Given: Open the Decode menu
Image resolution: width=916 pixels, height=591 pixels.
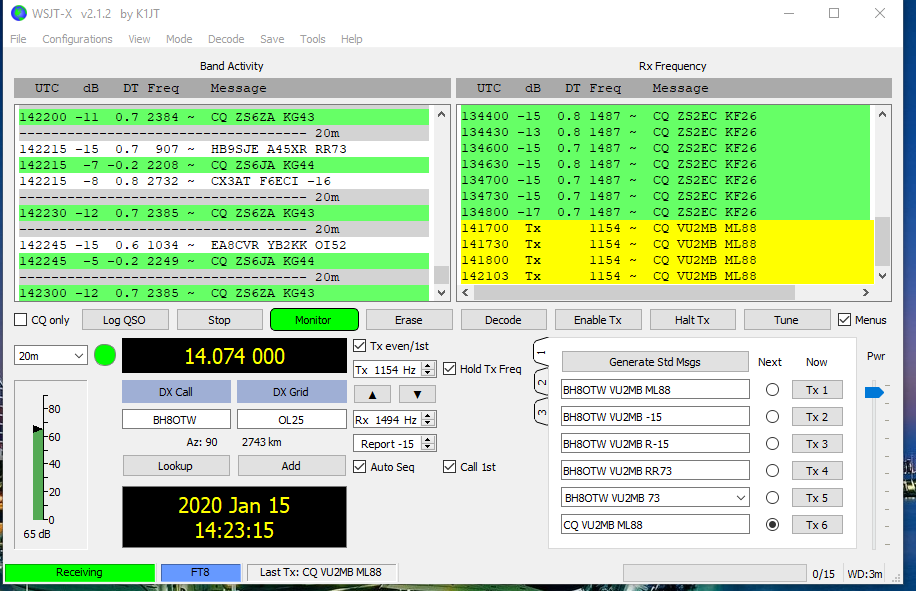Looking at the screenshot, I should pos(226,39).
